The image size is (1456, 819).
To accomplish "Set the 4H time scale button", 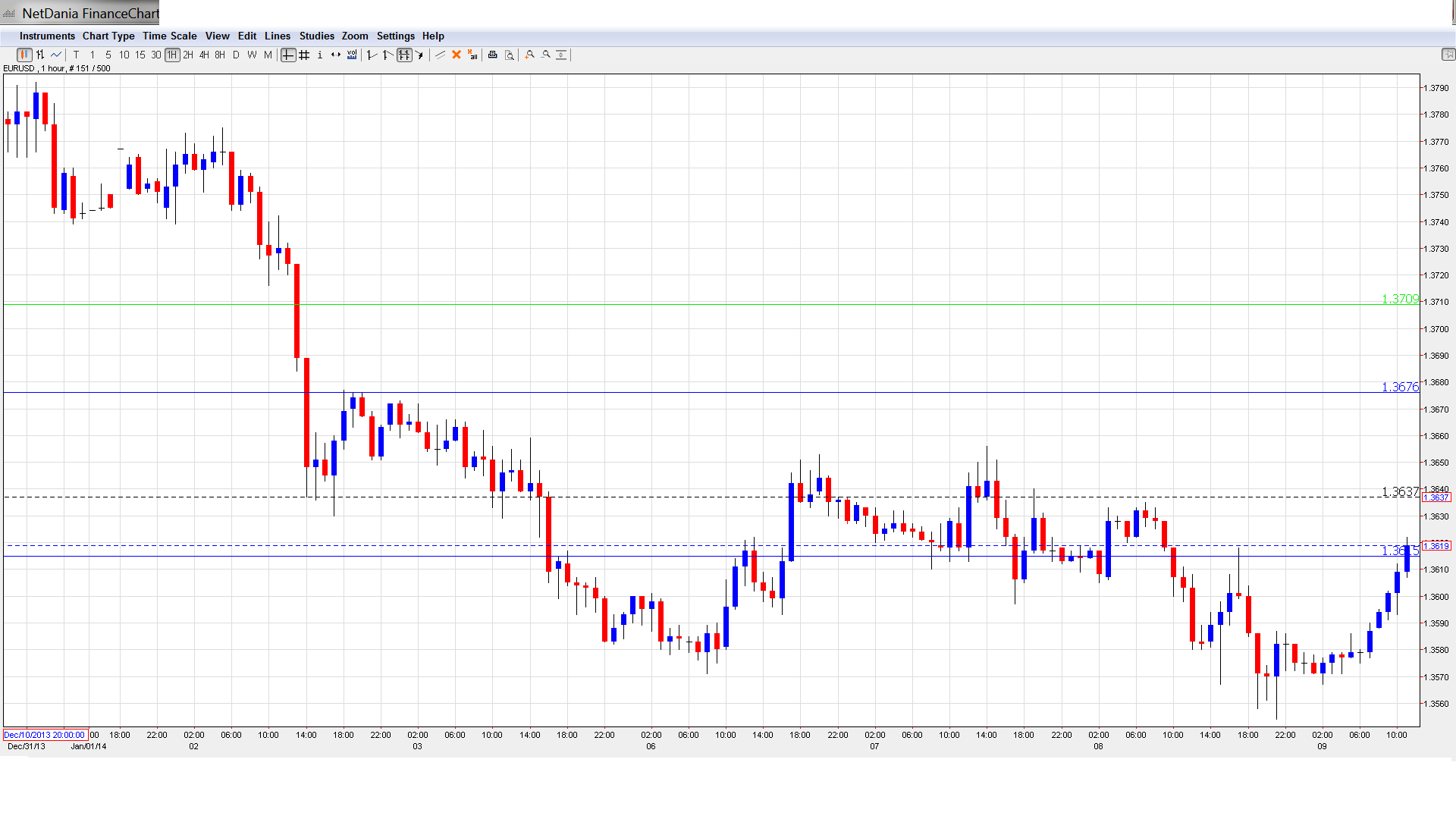I will [x=204, y=55].
